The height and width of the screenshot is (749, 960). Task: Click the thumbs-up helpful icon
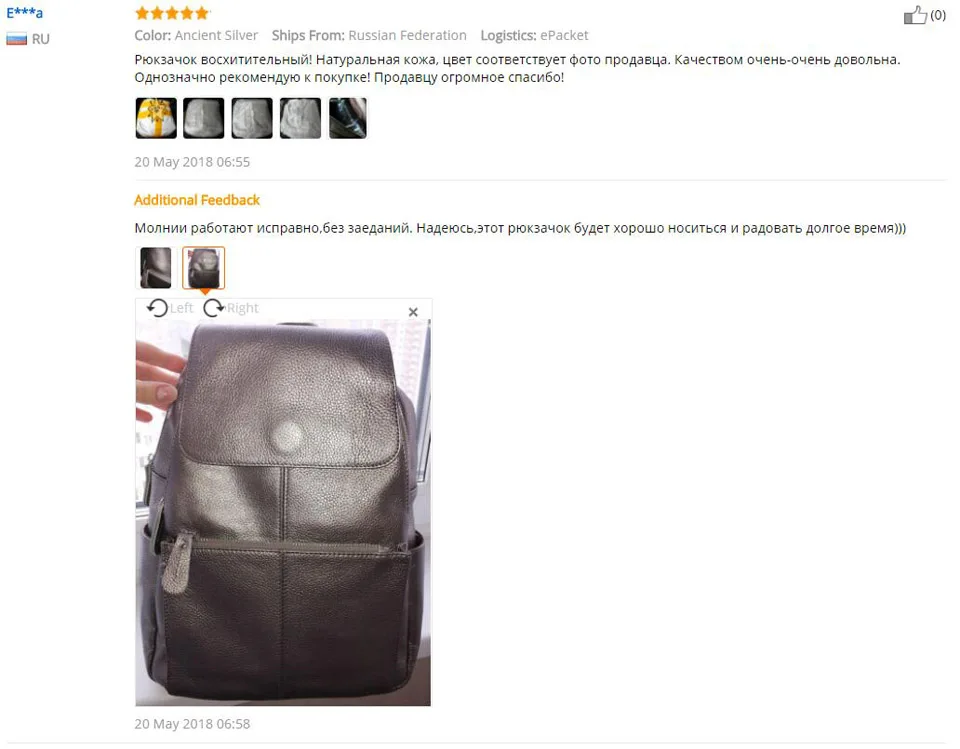[x=915, y=15]
